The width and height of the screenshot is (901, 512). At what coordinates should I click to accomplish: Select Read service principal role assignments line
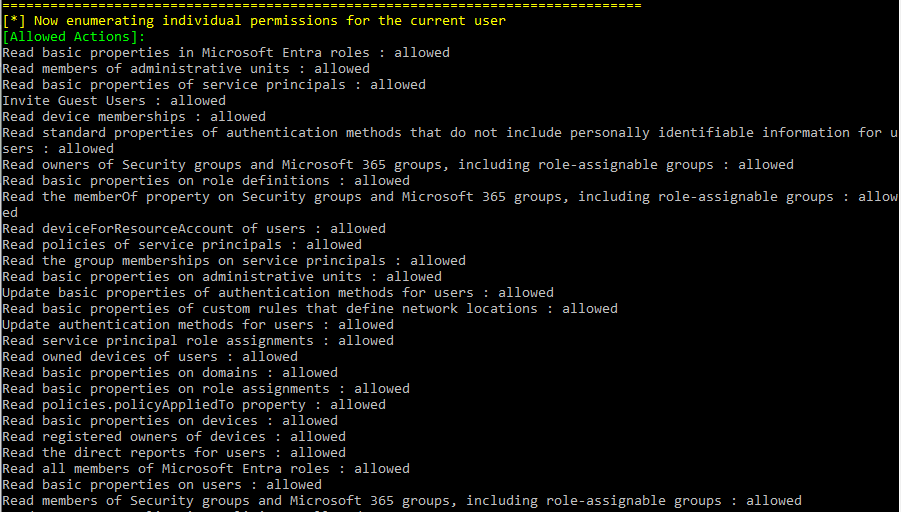198,341
